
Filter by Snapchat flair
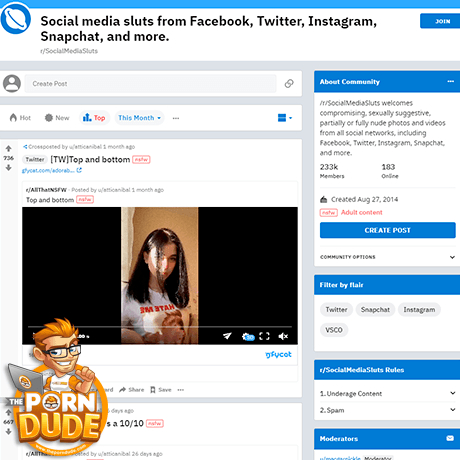coord(375,310)
